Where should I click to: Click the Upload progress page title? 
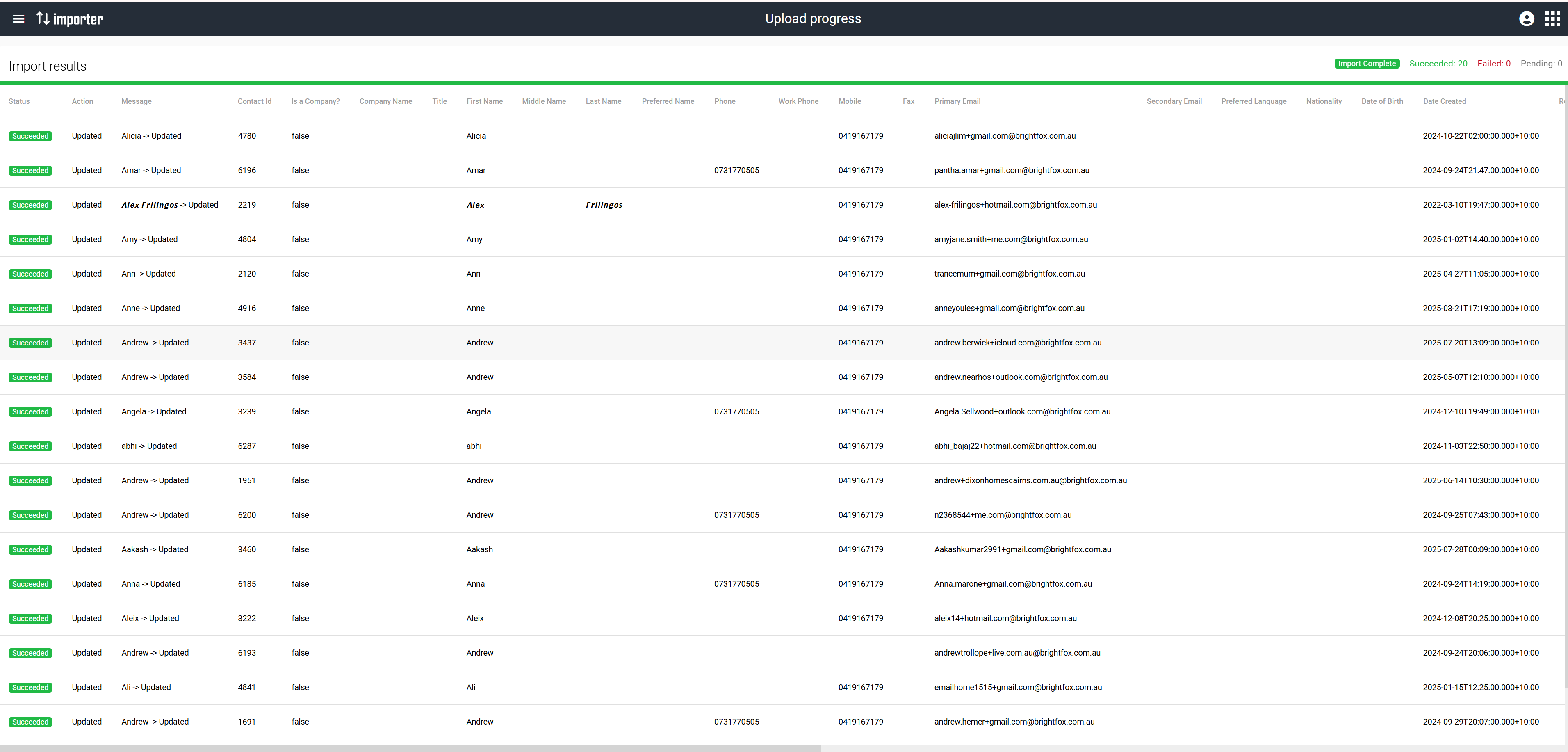pyautogui.click(x=813, y=18)
